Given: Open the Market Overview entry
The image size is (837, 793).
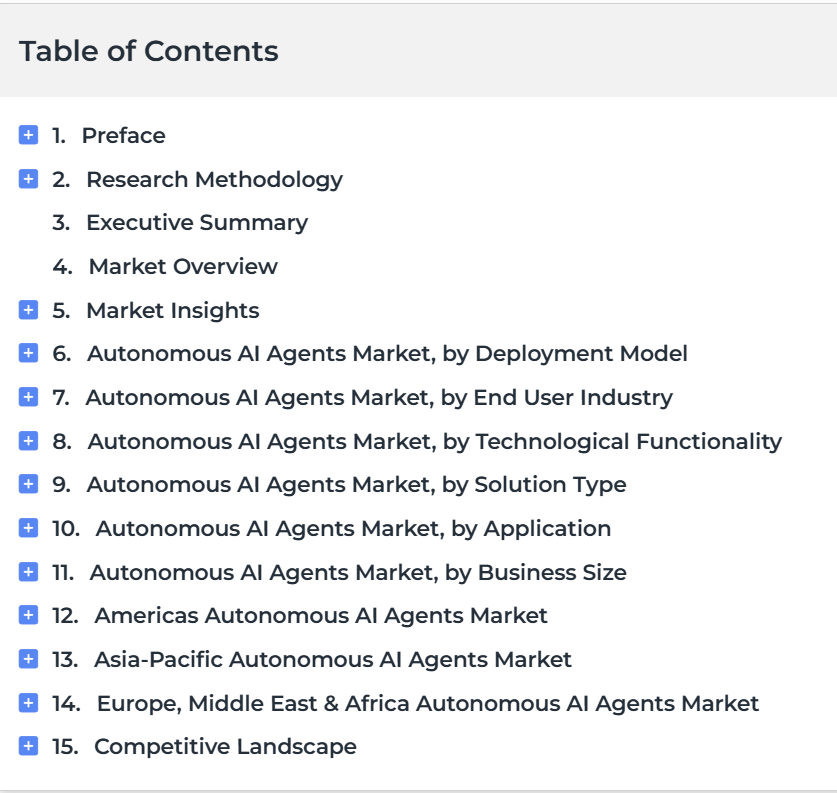Looking at the screenshot, I should pos(183,266).
